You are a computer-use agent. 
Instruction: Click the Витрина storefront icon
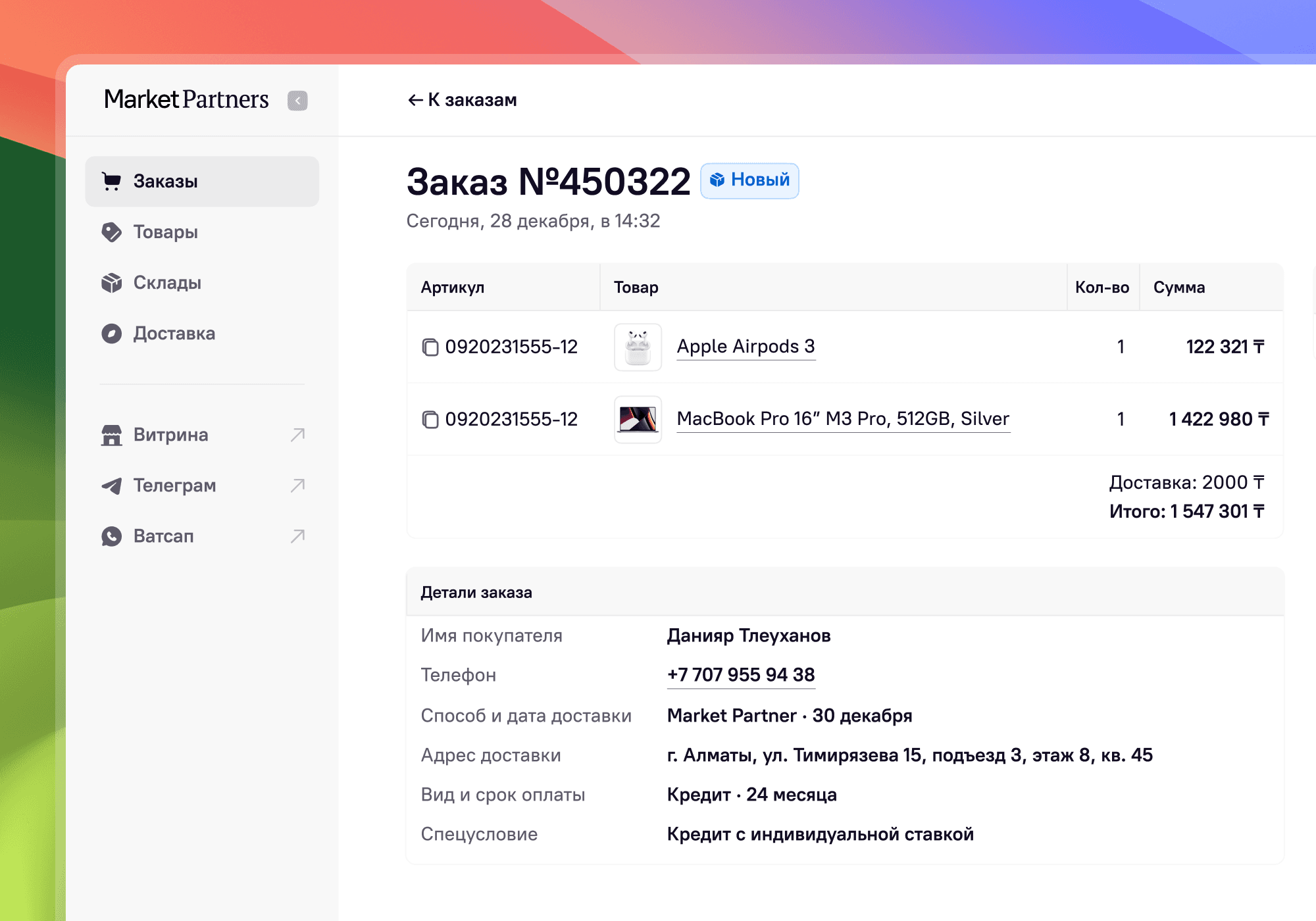tap(111, 435)
